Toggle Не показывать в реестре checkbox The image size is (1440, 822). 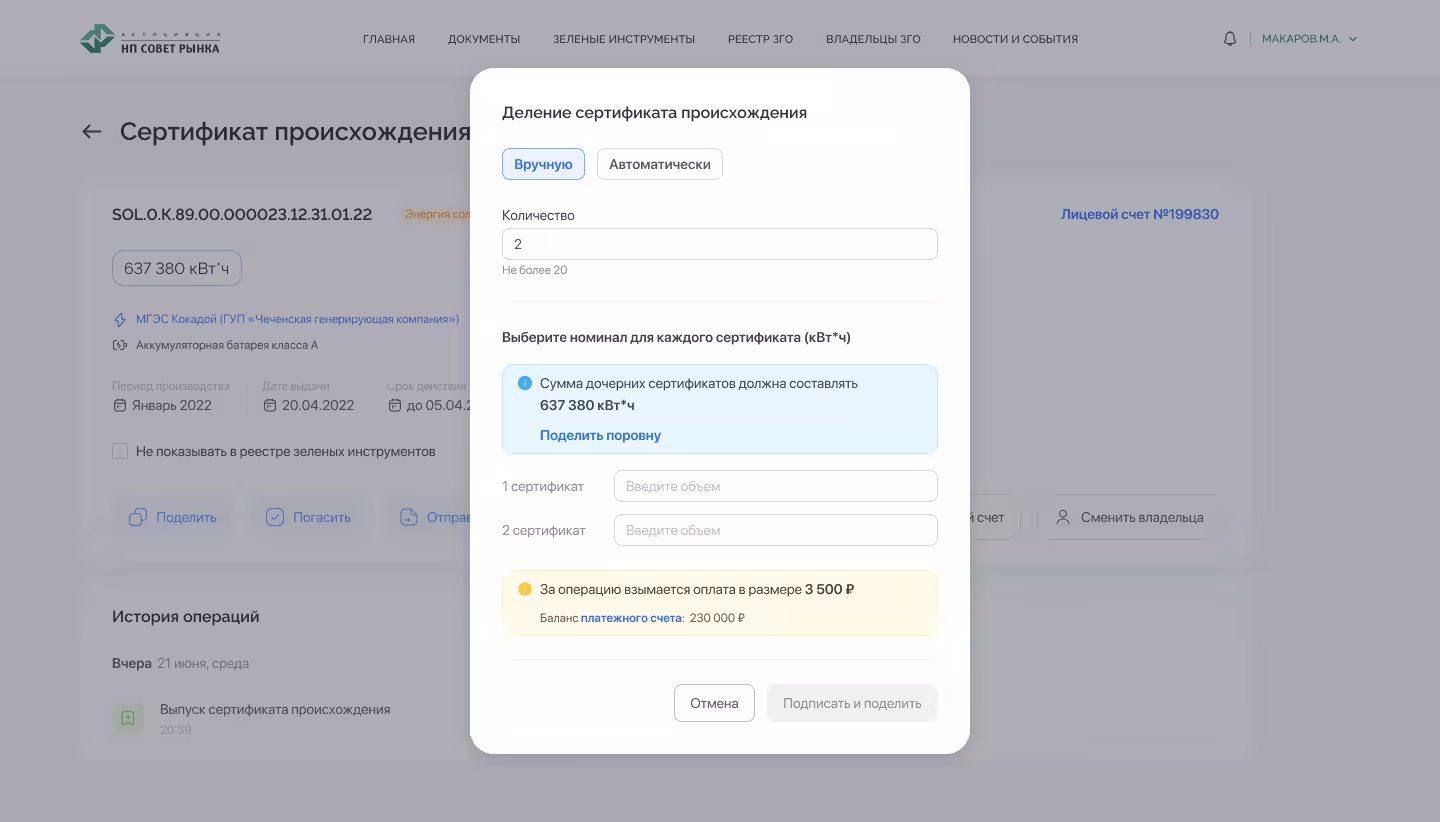pyautogui.click(x=120, y=451)
